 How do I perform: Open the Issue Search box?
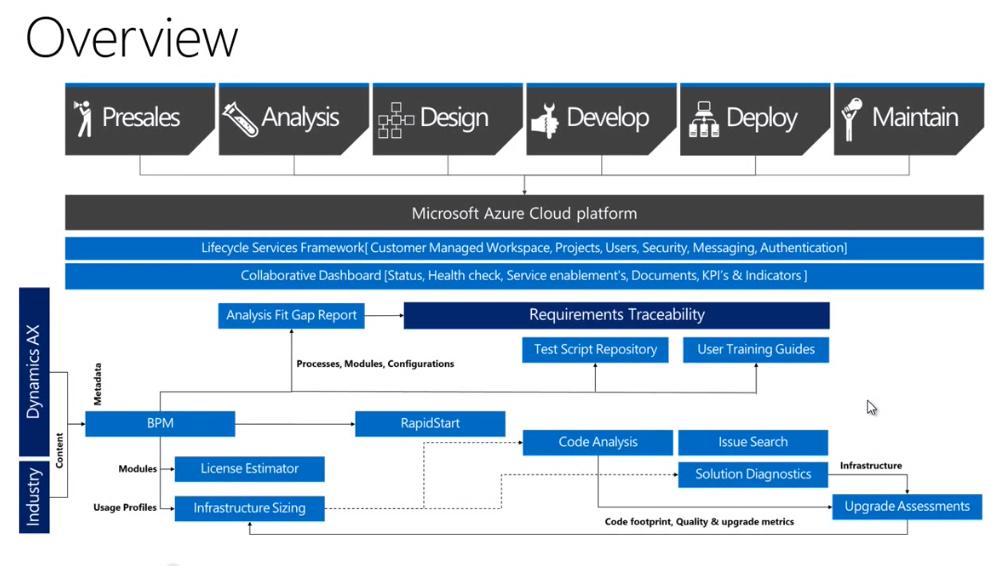pos(753,442)
